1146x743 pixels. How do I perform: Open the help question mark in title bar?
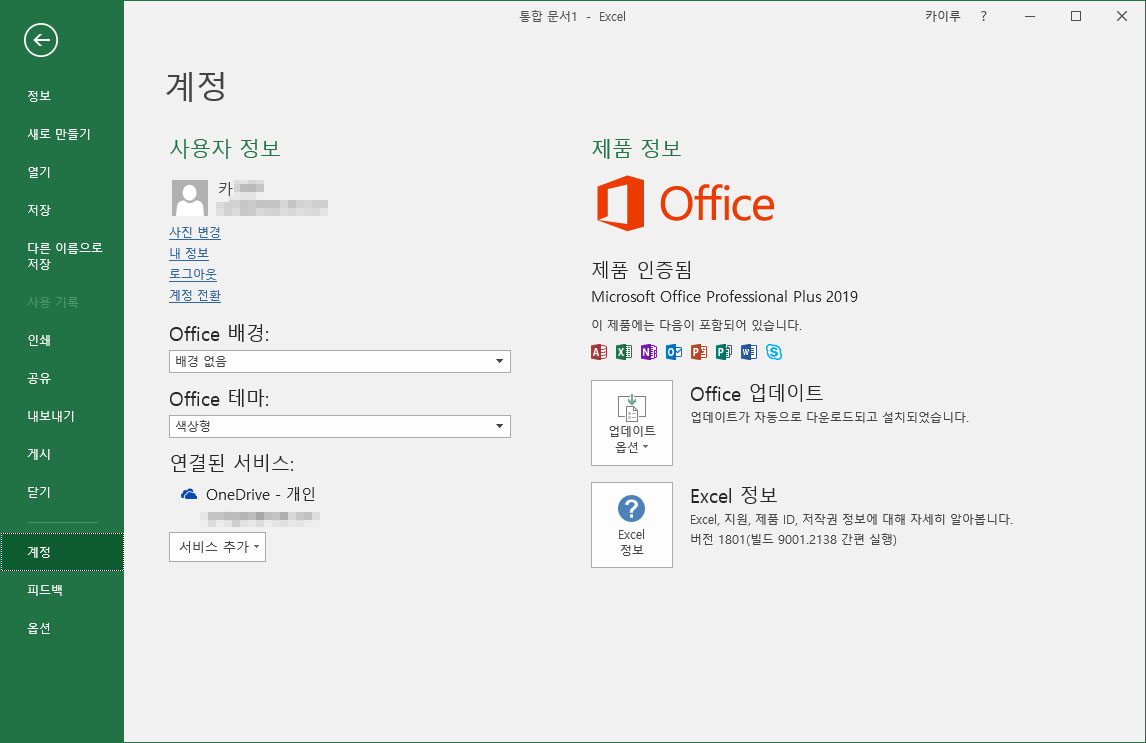click(983, 16)
